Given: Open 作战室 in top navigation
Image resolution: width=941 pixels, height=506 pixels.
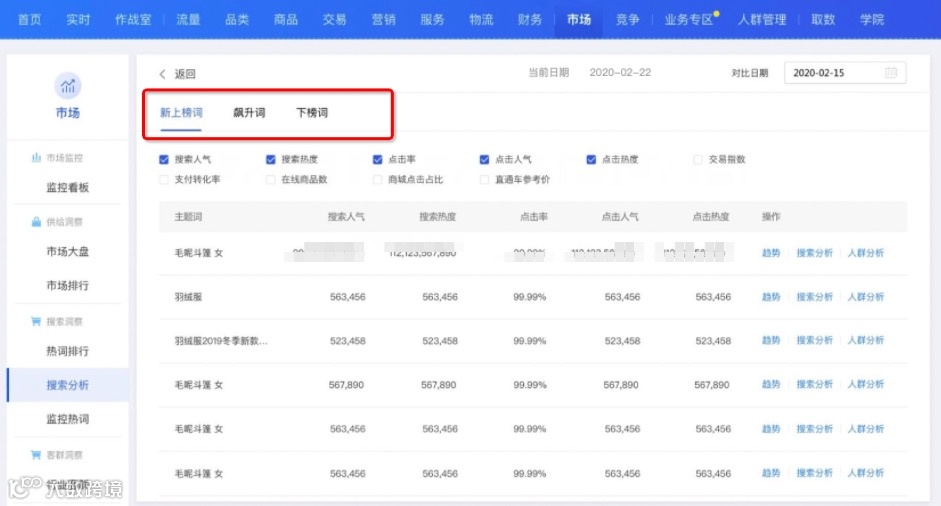Looking at the screenshot, I should pyautogui.click(x=133, y=20).
